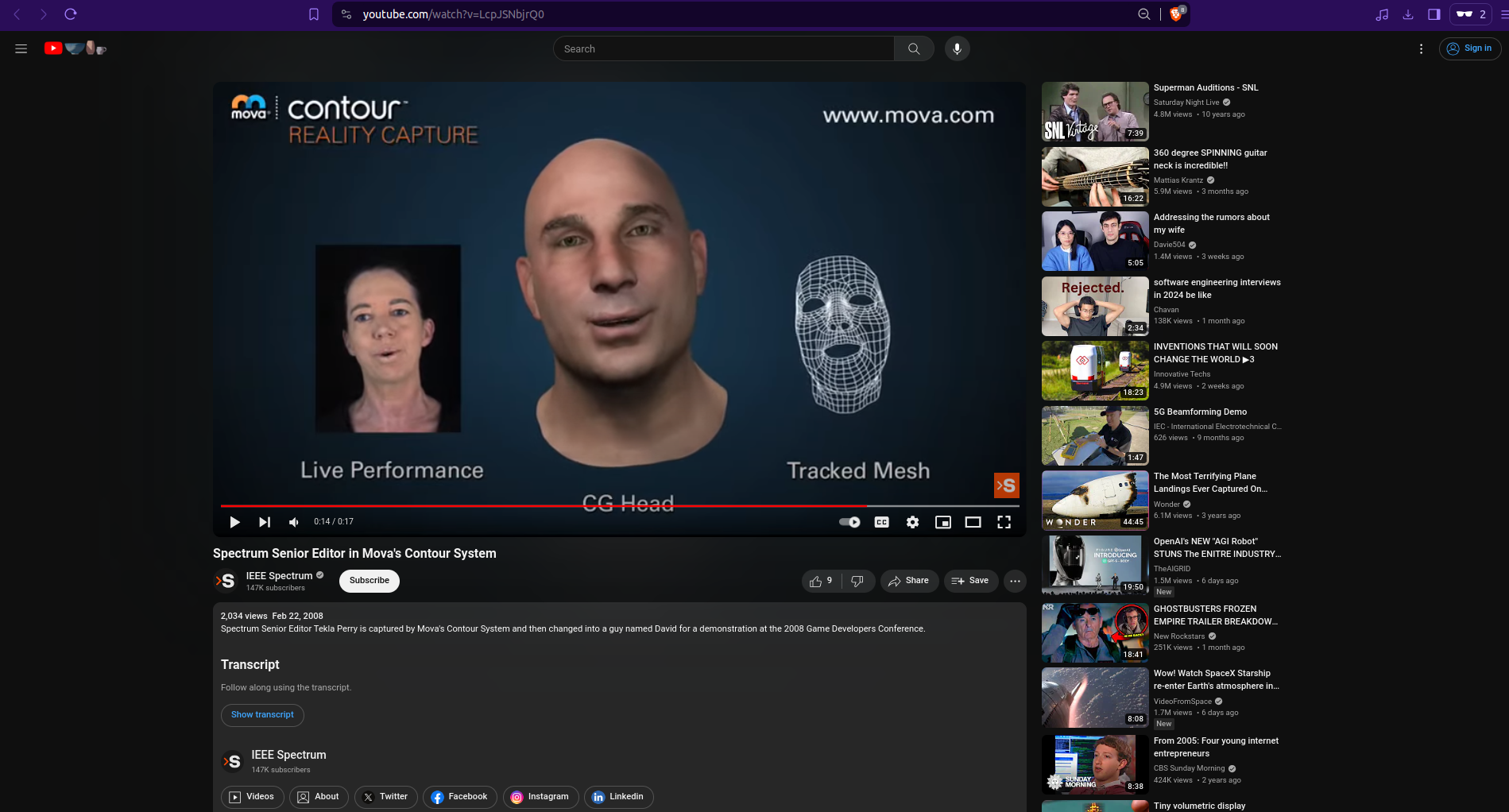Share the video
The height and width of the screenshot is (812, 1509).
coord(909,581)
